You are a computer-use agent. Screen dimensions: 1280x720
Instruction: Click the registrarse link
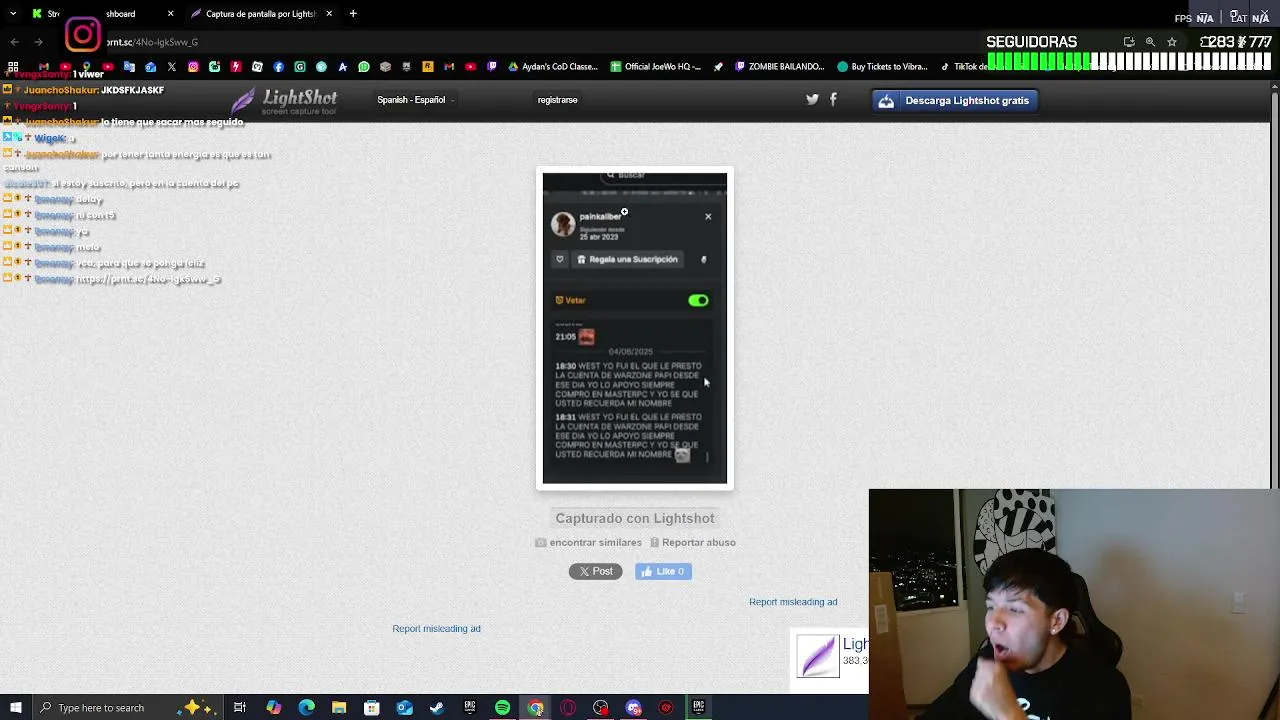pos(557,100)
